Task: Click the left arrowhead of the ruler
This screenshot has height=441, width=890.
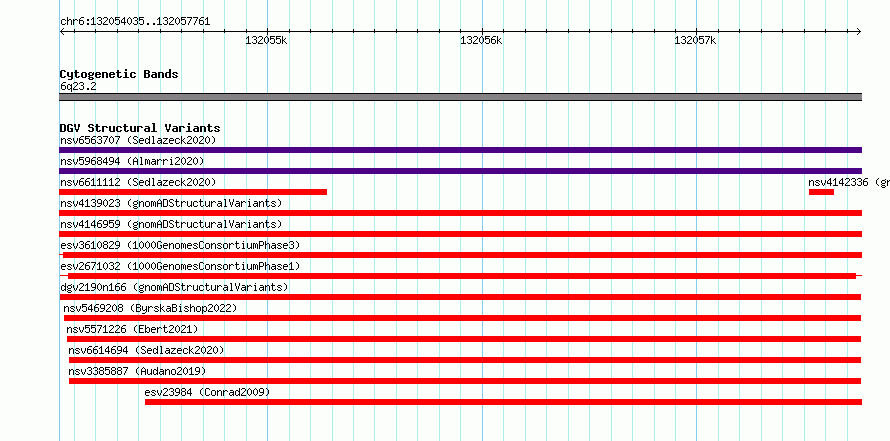Action: click(x=62, y=31)
